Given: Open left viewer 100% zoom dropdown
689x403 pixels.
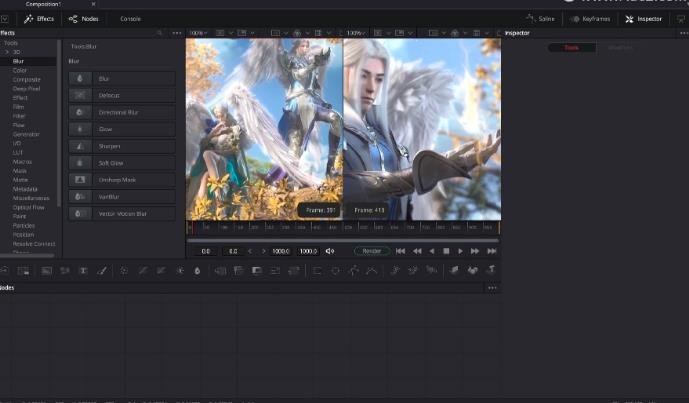Looking at the screenshot, I should pos(198,33).
